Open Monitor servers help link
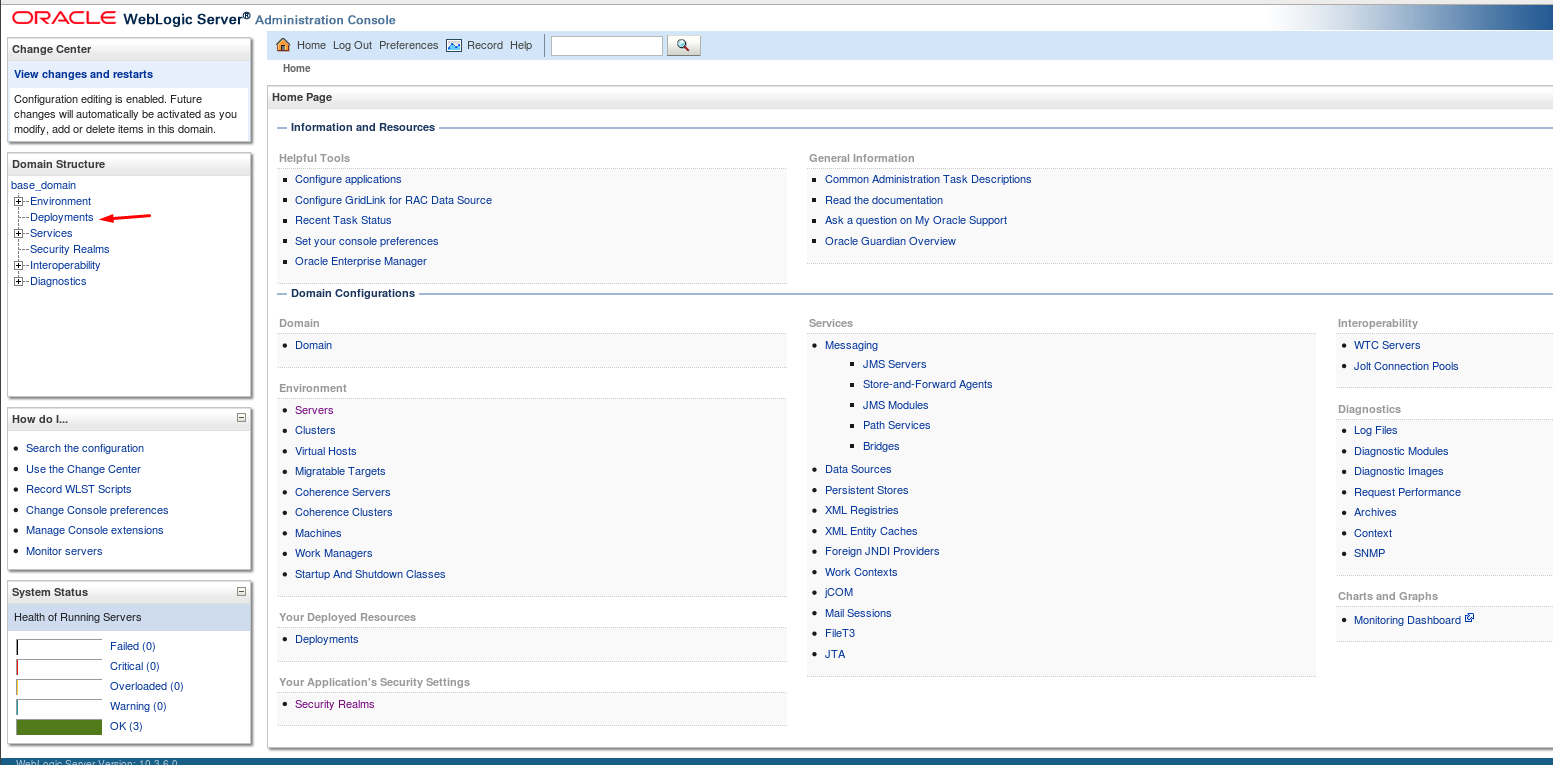 [x=64, y=551]
